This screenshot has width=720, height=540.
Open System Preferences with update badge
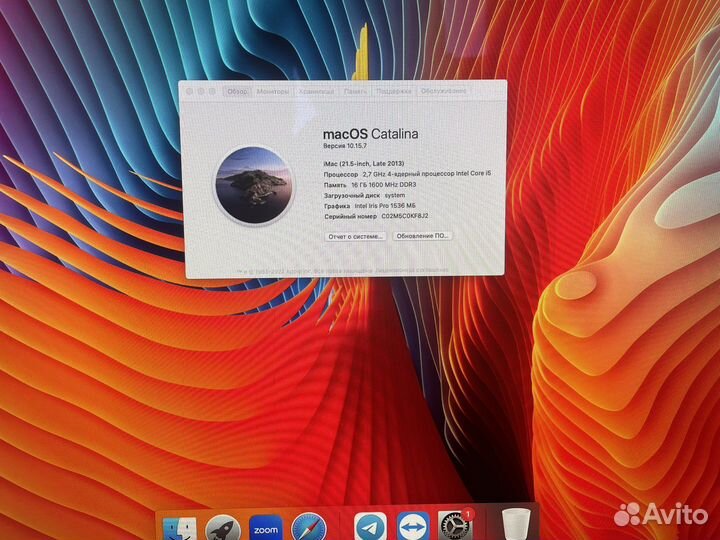pyautogui.click(x=455, y=524)
